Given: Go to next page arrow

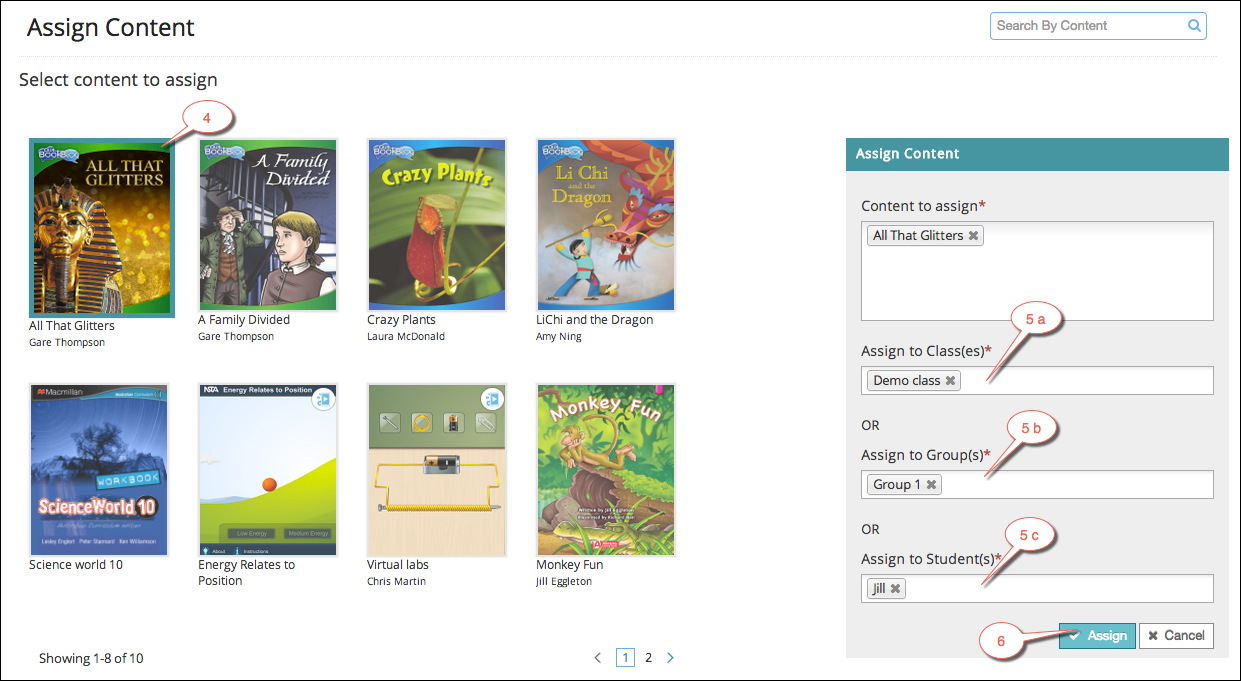Looking at the screenshot, I should [670, 658].
